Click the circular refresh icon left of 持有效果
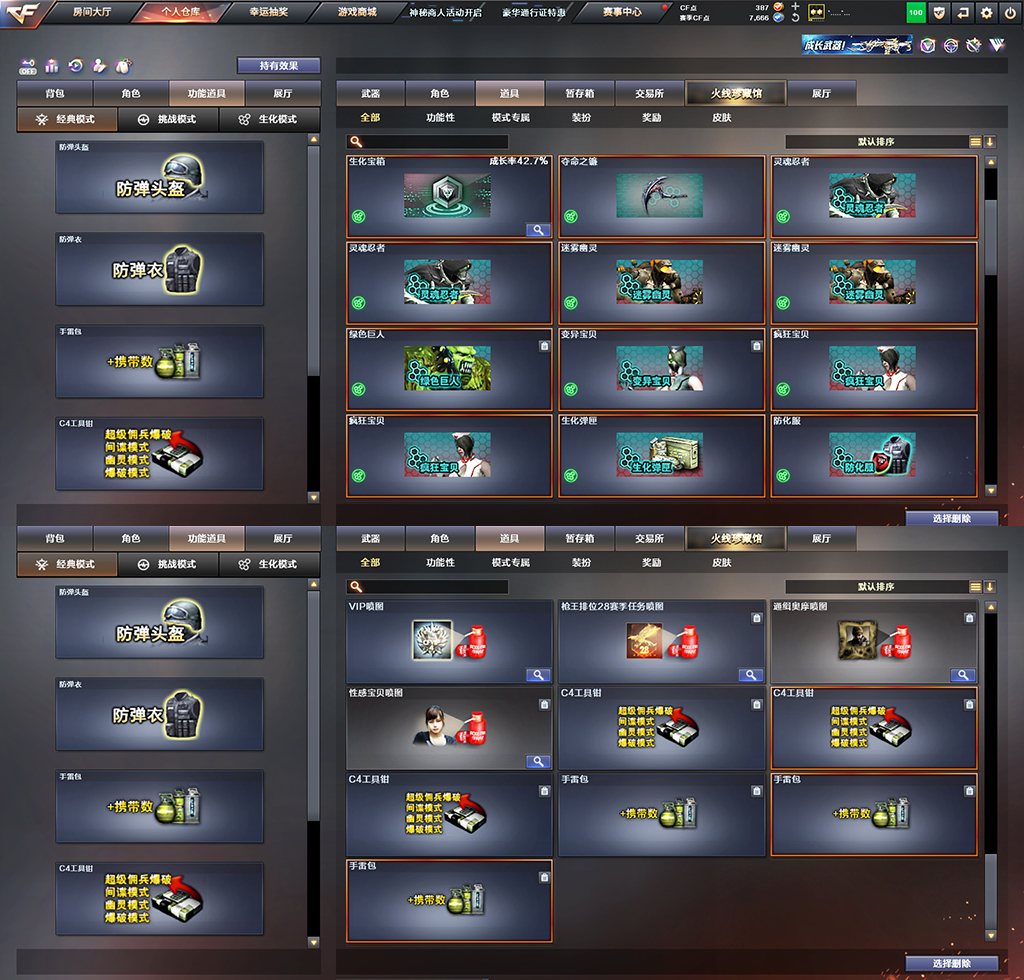The image size is (1024, 980). pyautogui.click(x=76, y=65)
